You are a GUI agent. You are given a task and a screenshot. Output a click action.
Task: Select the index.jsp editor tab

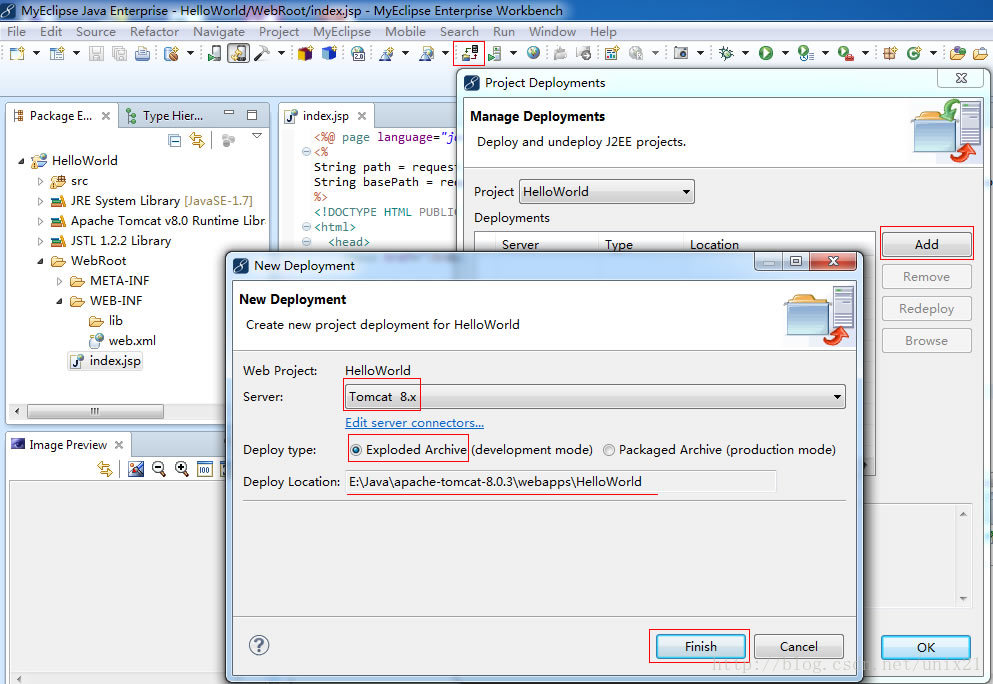325,116
